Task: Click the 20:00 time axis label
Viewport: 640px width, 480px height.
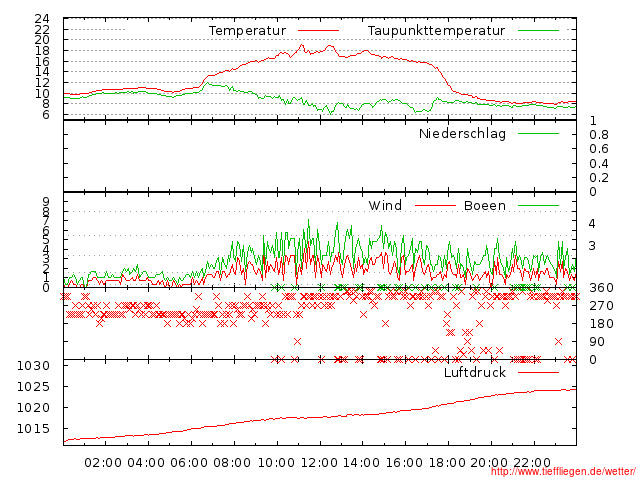Action: point(489,463)
